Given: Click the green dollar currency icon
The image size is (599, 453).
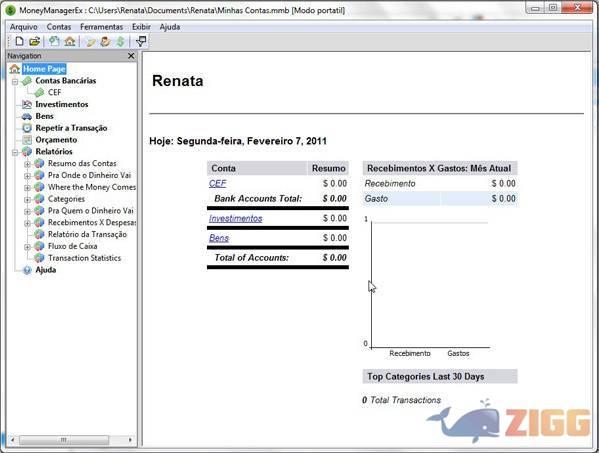Looking at the screenshot, I should pyautogui.click(x=120, y=41).
